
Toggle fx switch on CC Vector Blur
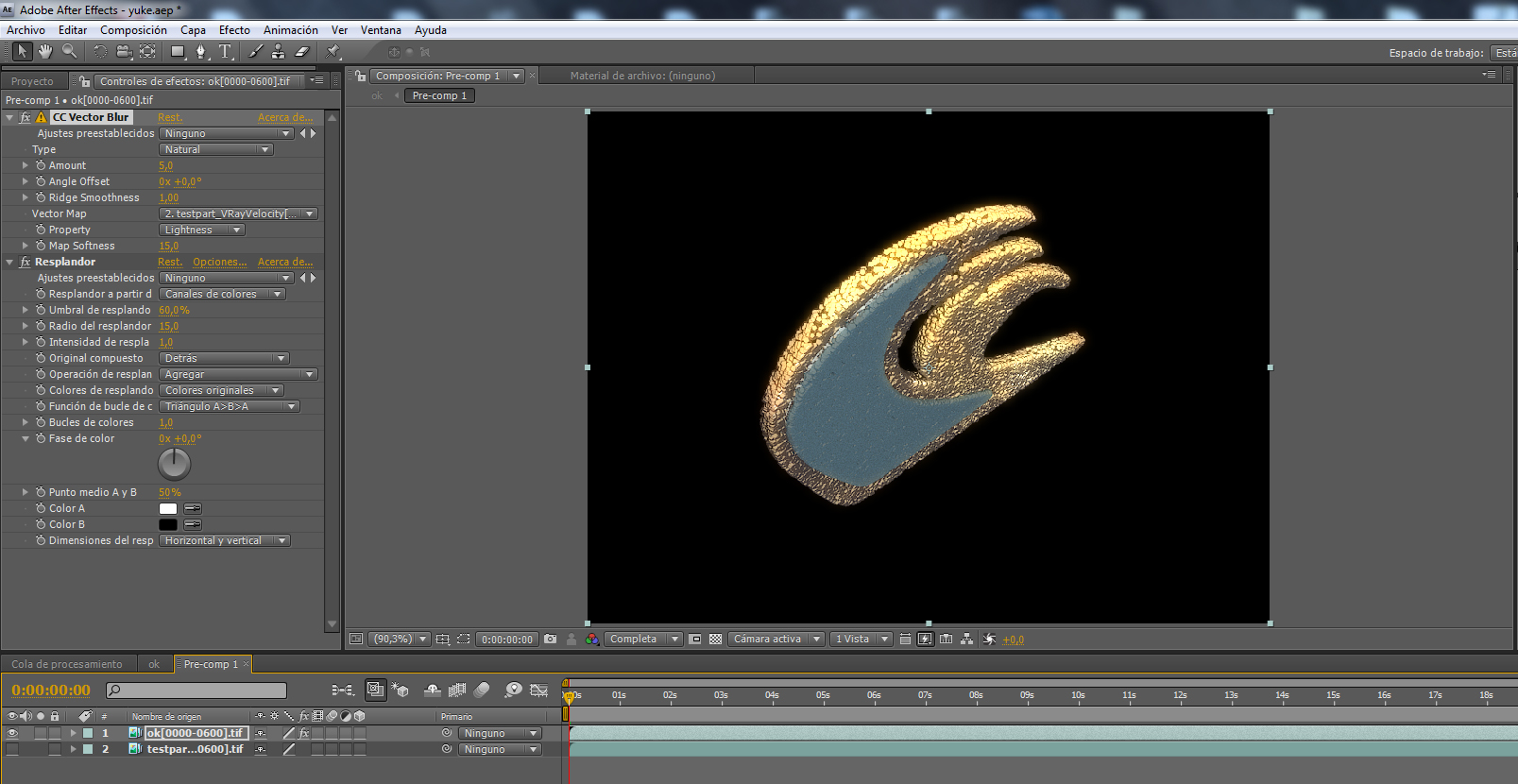pos(26,117)
